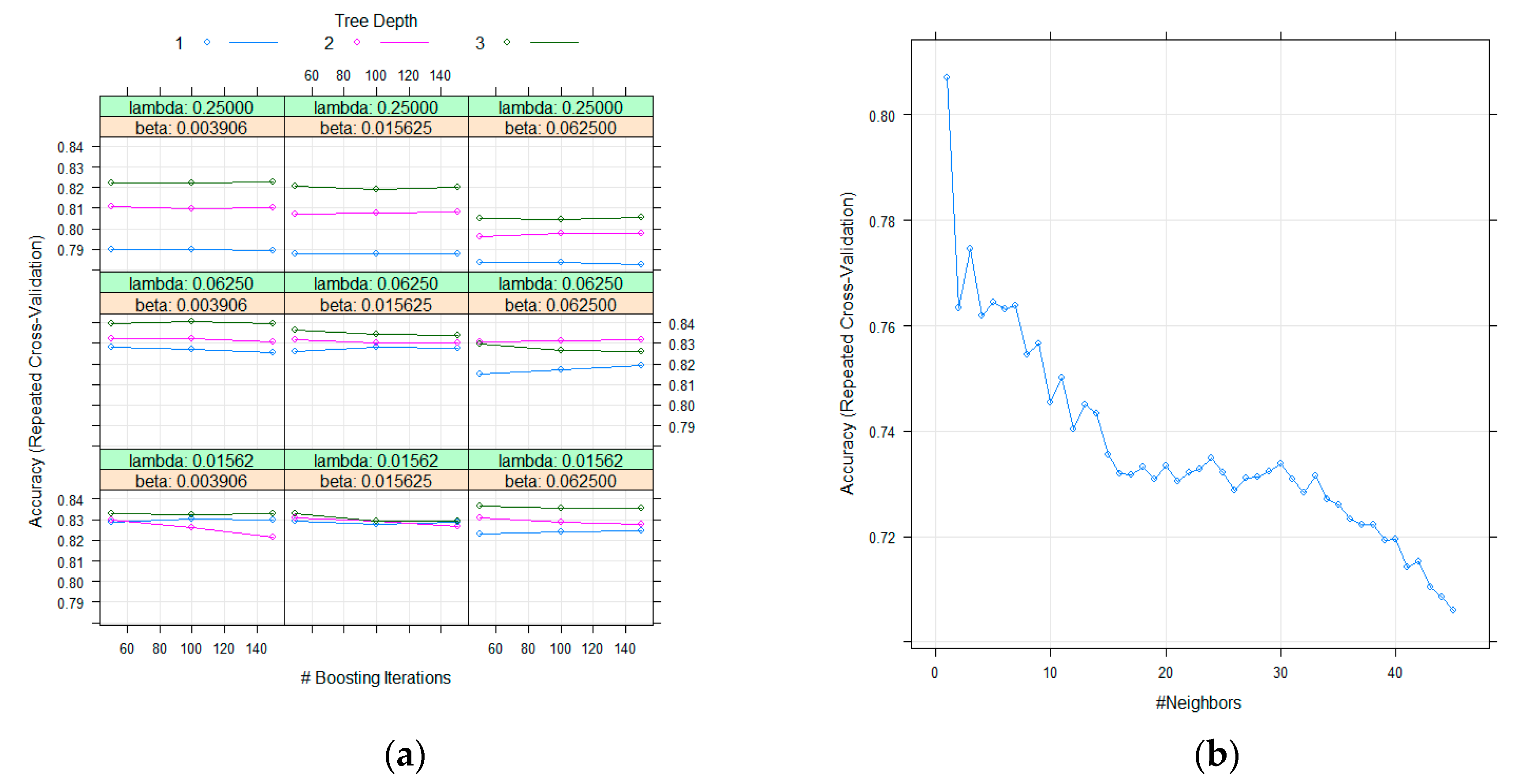Viewport: 1522px width, 784px height.
Task: Select the beta: 0.015625 panel header
Action: [376, 127]
